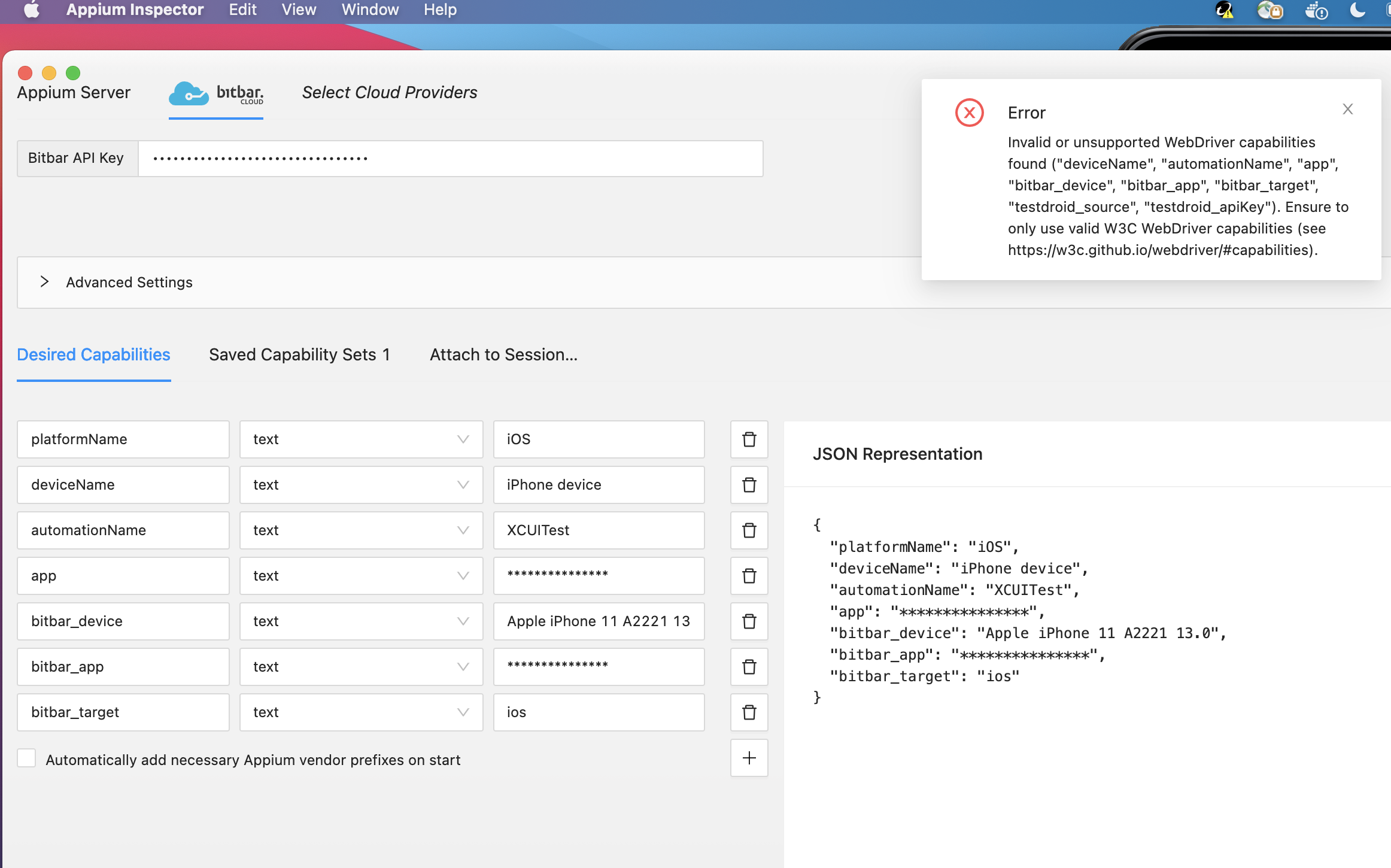Image resolution: width=1391 pixels, height=868 pixels.
Task: Remove the deviceName capability
Action: tap(749, 485)
